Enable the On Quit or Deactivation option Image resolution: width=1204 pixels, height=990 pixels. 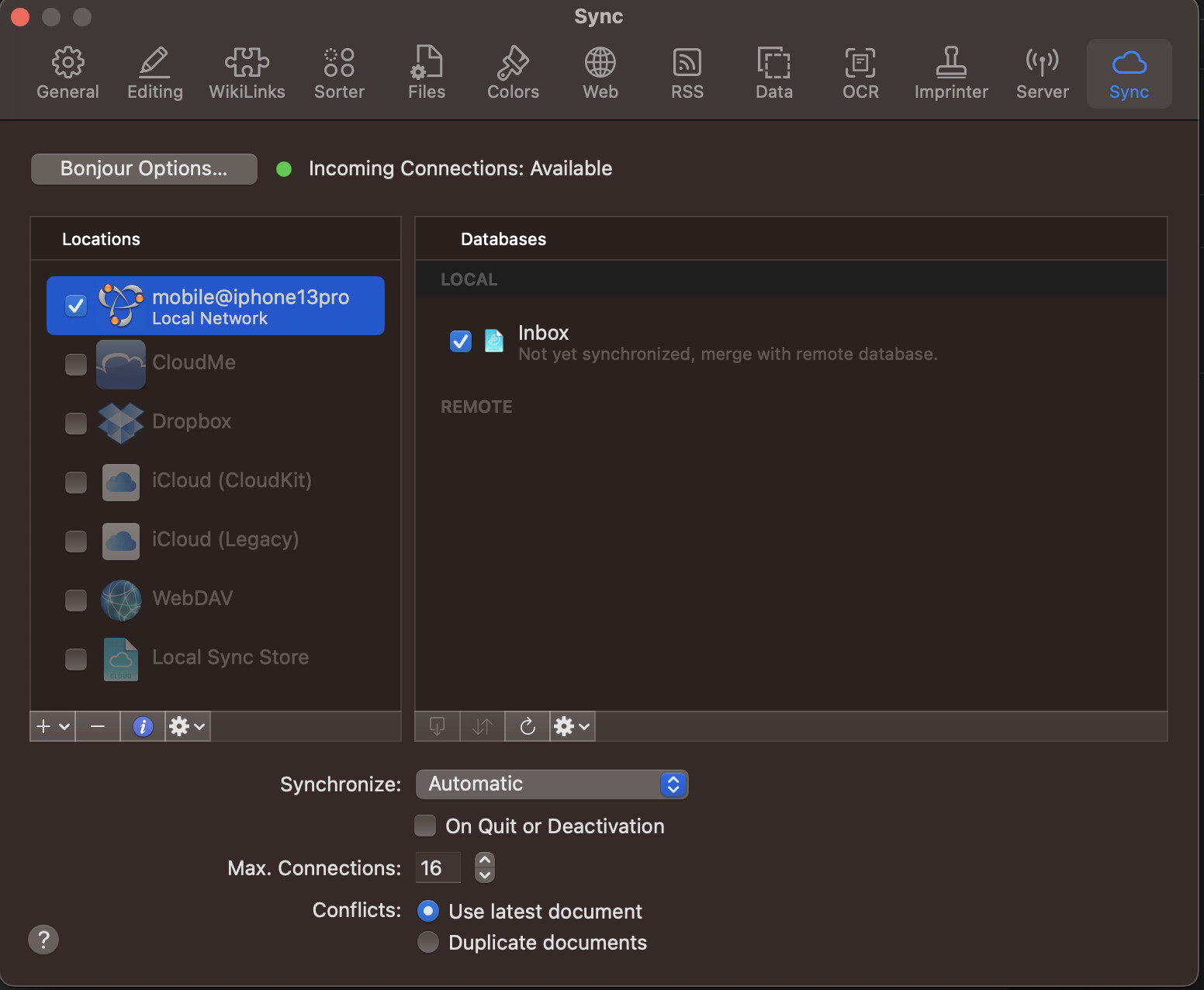pos(425,826)
